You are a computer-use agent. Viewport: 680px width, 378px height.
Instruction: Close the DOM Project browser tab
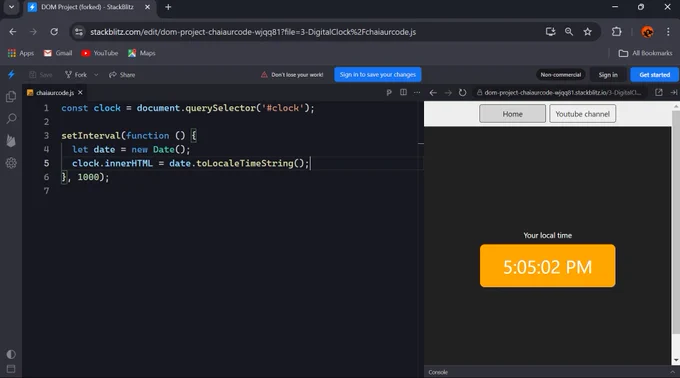pos(147,7)
